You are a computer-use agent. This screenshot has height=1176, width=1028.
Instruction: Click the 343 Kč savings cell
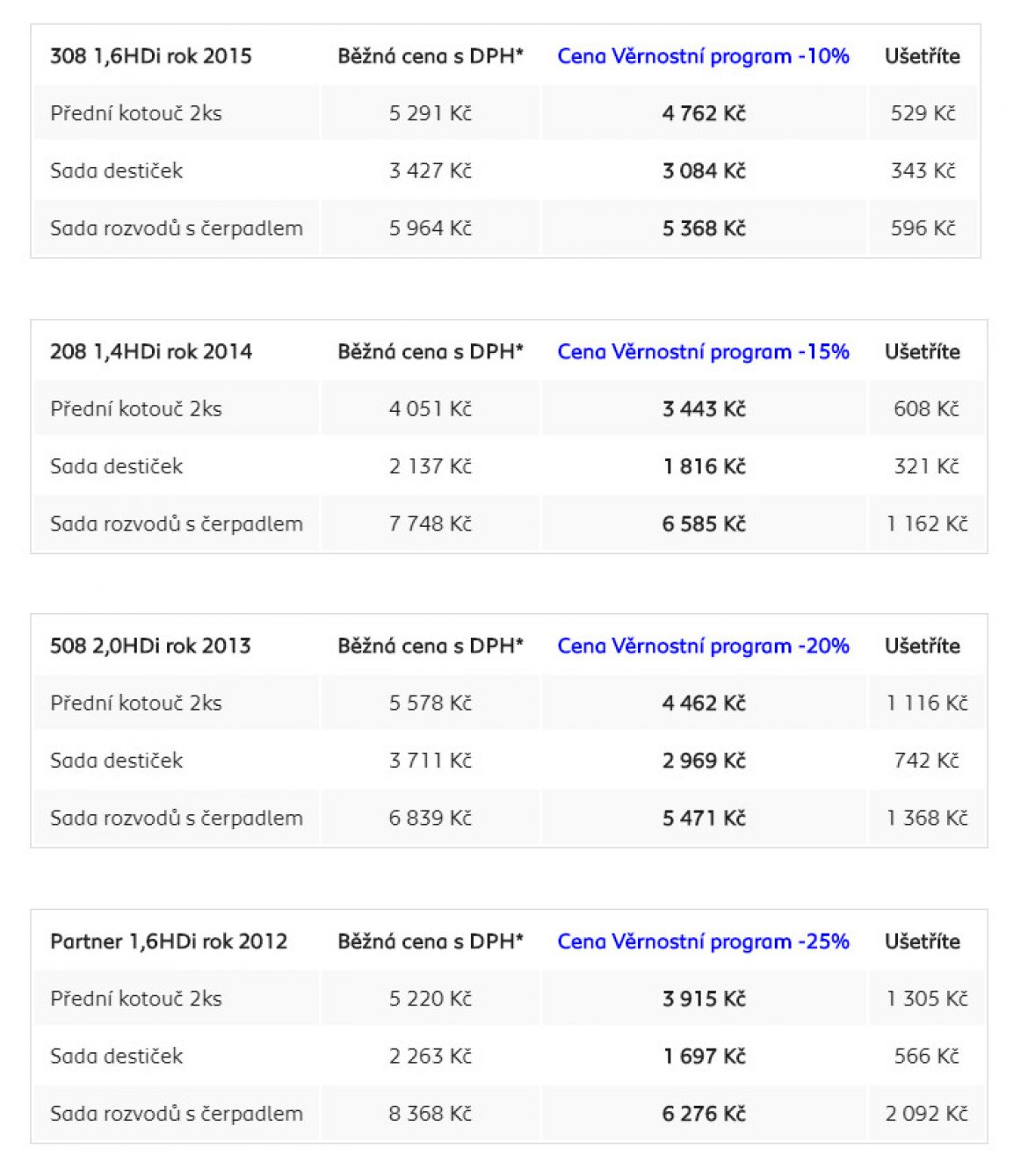[x=923, y=170]
